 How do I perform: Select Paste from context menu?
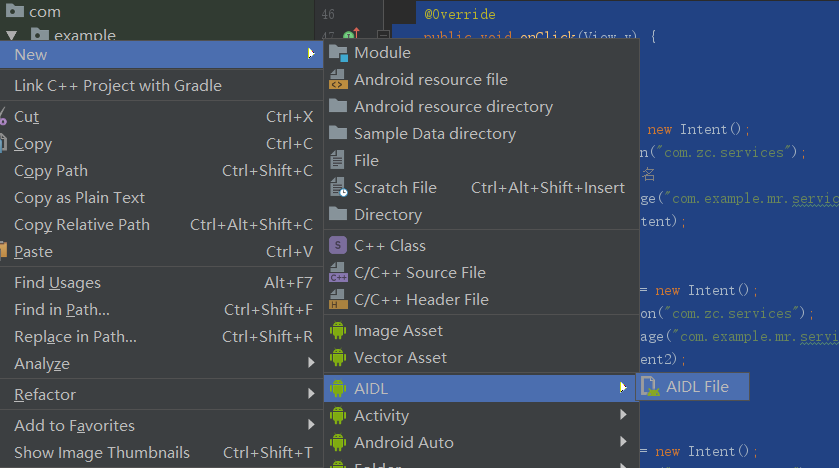pos(161,251)
